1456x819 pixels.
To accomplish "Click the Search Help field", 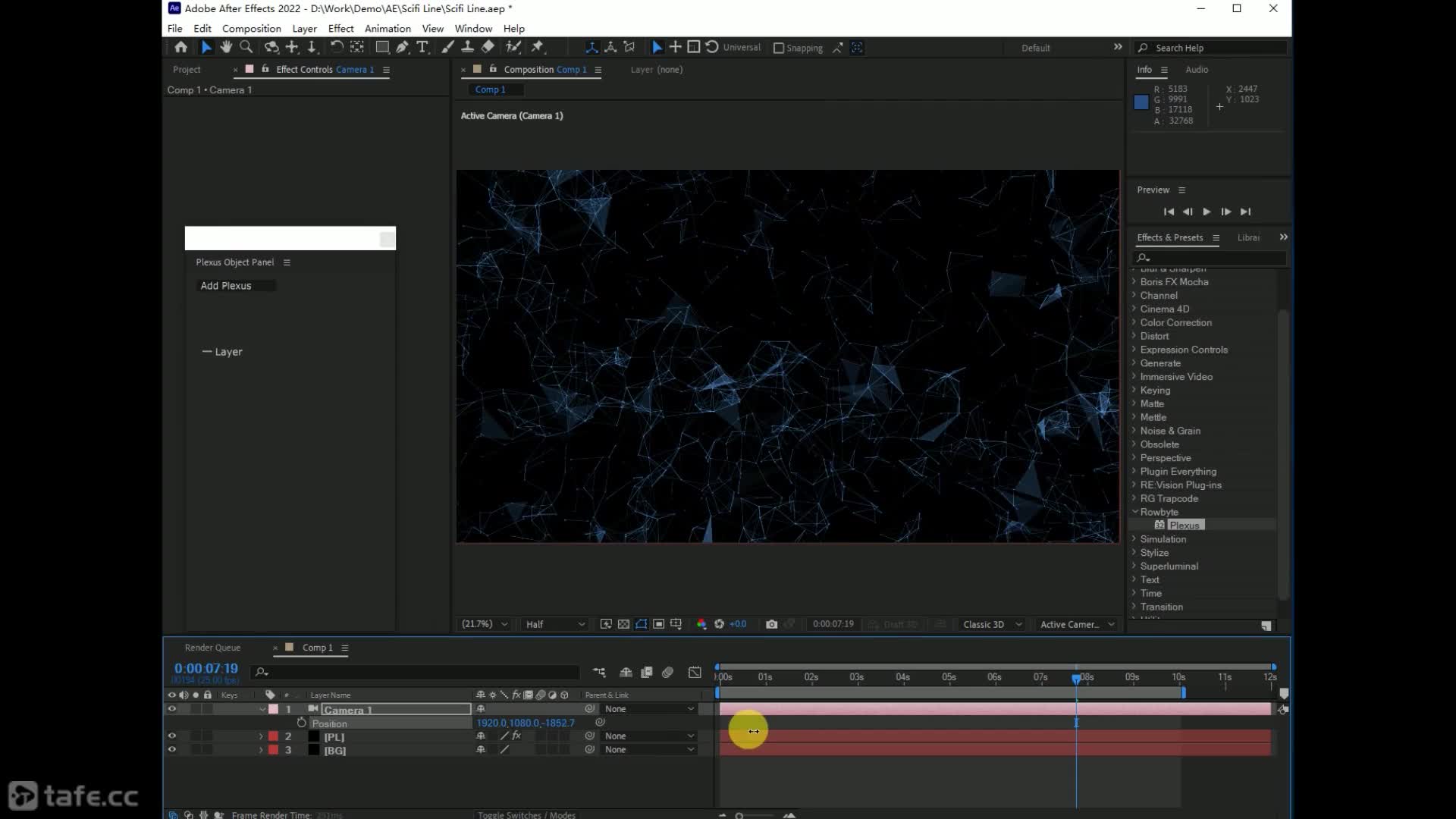I will [x=1212, y=48].
